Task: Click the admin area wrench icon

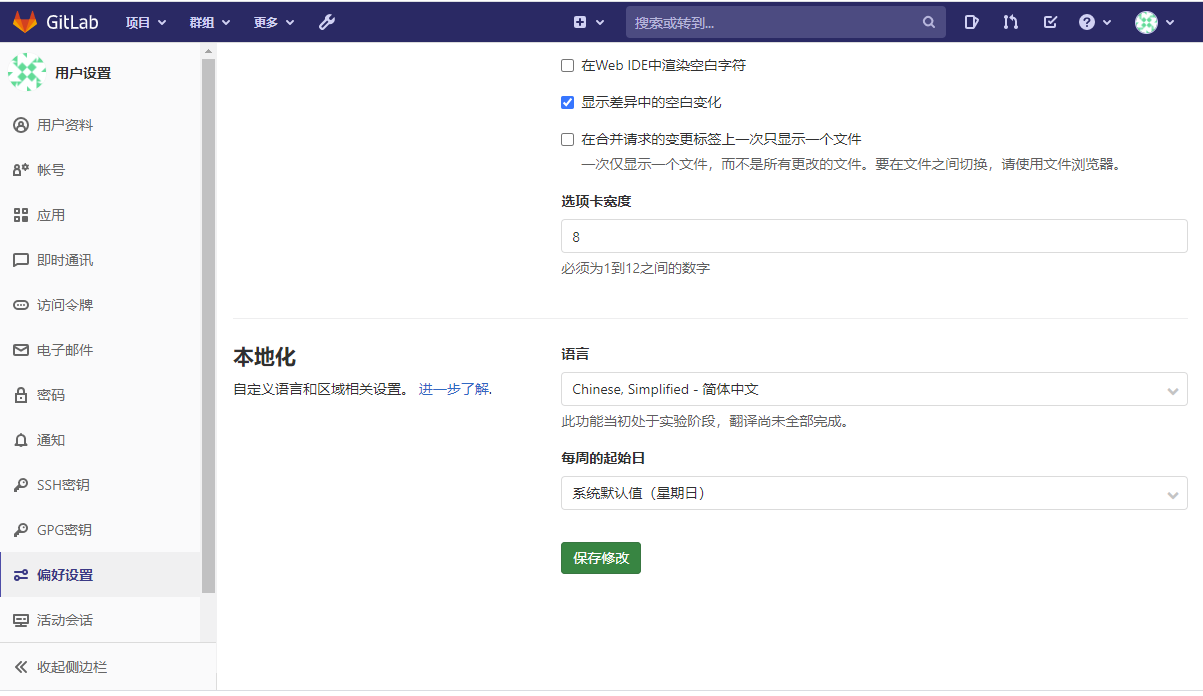Action: click(x=327, y=22)
